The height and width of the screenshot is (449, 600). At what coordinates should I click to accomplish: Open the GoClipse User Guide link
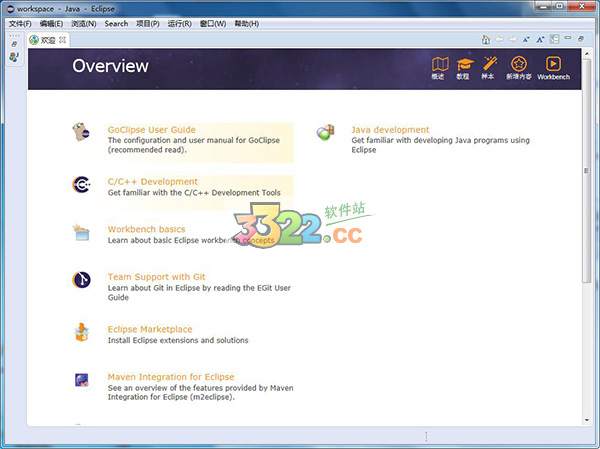(x=151, y=130)
